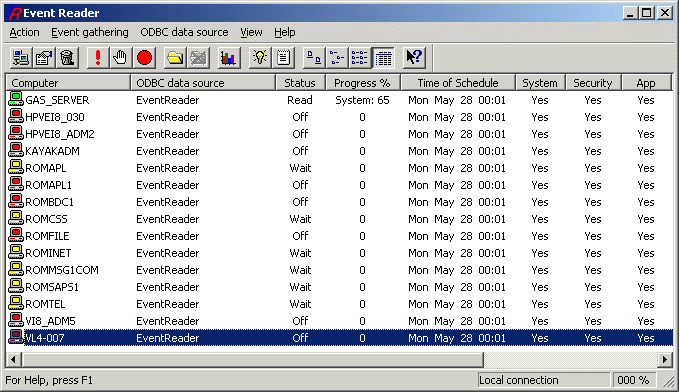Click the 'Off' status of KAYAKADM
679x392 pixels.
(300, 151)
